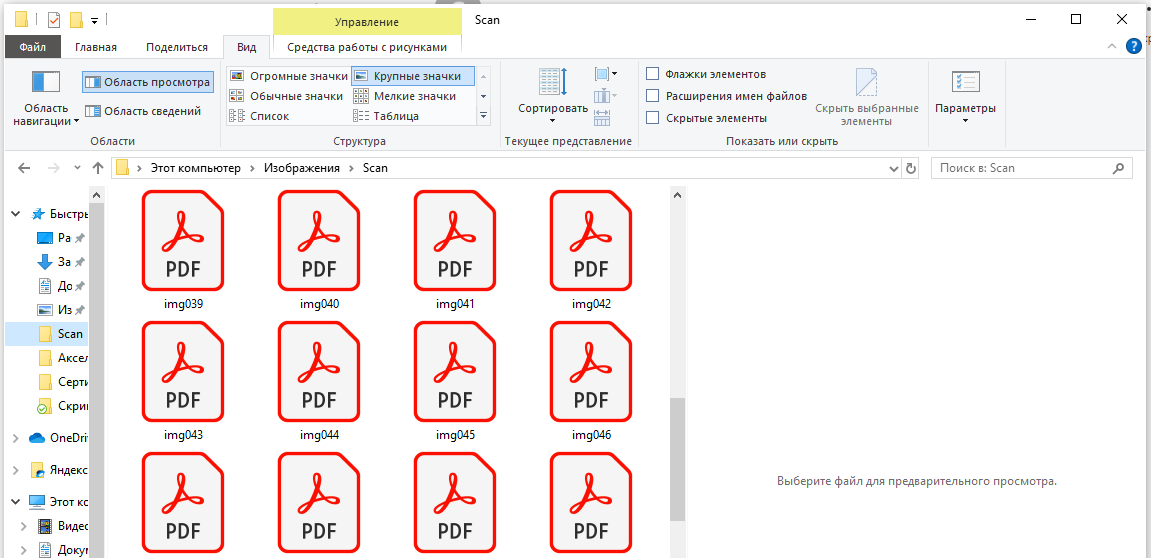
Task: Switch to the Главная tab
Action: [96, 48]
